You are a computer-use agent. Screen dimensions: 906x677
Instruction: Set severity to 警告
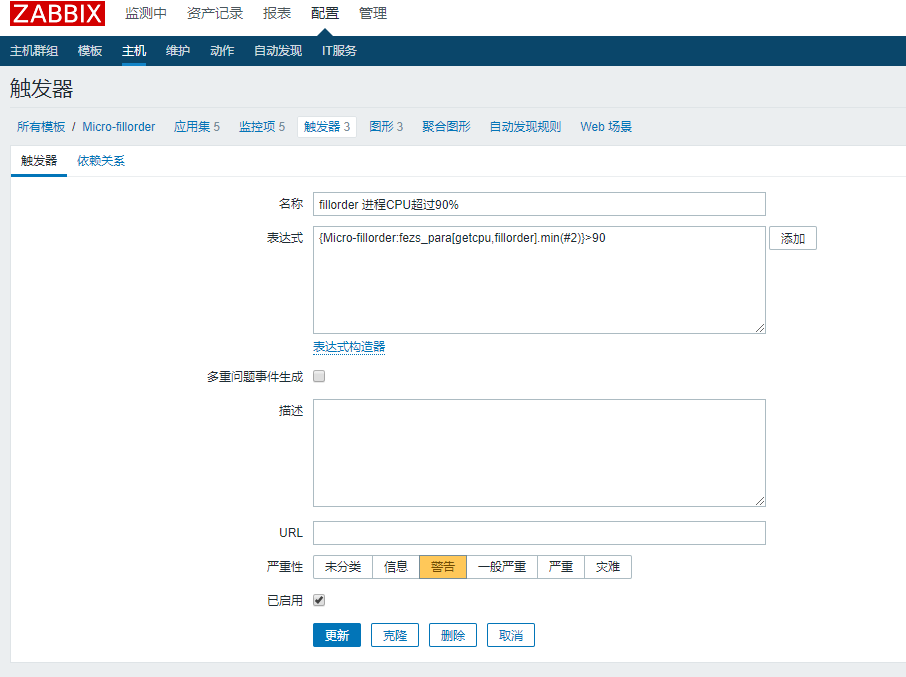coord(443,567)
